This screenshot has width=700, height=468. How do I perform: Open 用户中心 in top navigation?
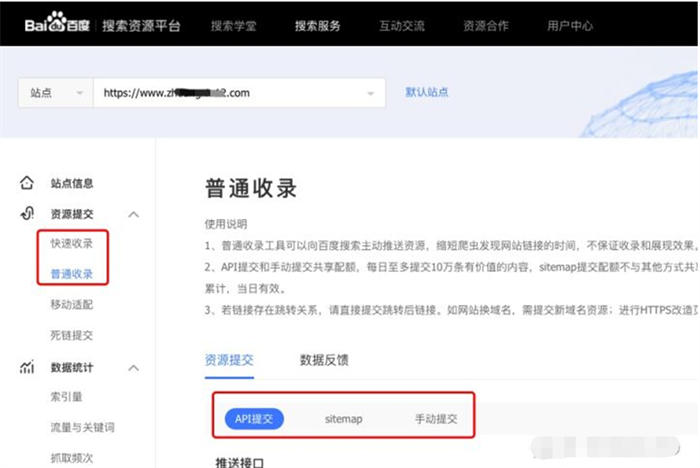pyautogui.click(x=570, y=25)
